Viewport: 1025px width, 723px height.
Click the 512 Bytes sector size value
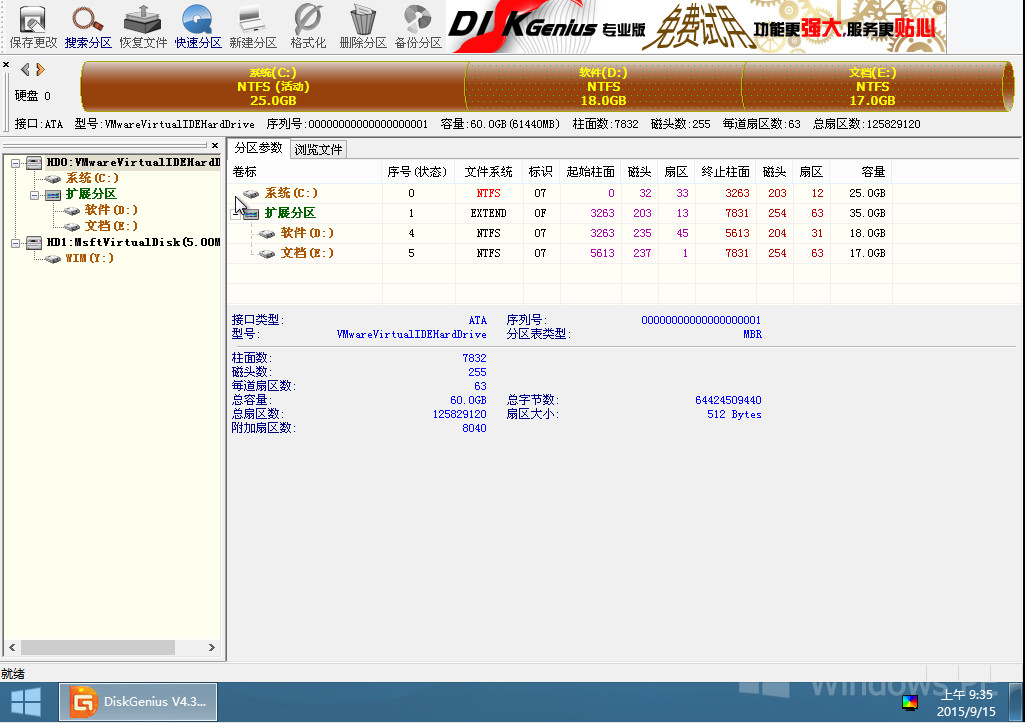734,414
